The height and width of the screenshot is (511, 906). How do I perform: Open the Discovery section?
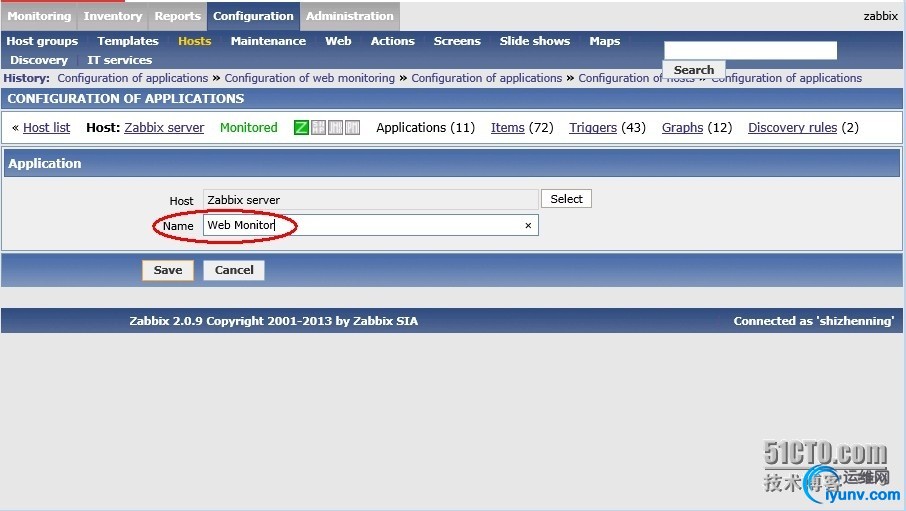click(39, 60)
